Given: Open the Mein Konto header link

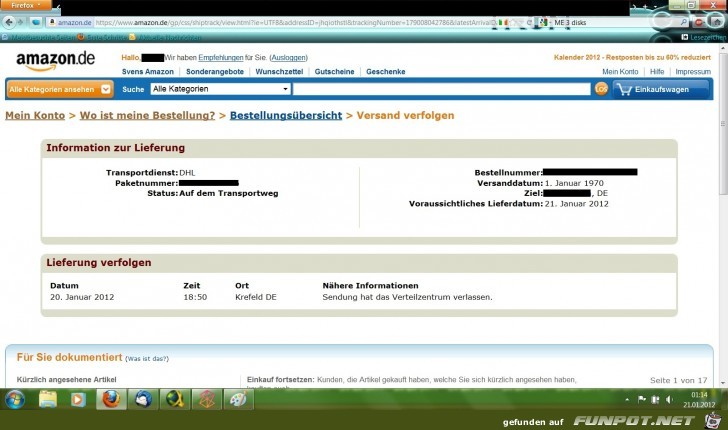Looking at the screenshot, I should 620,72.
